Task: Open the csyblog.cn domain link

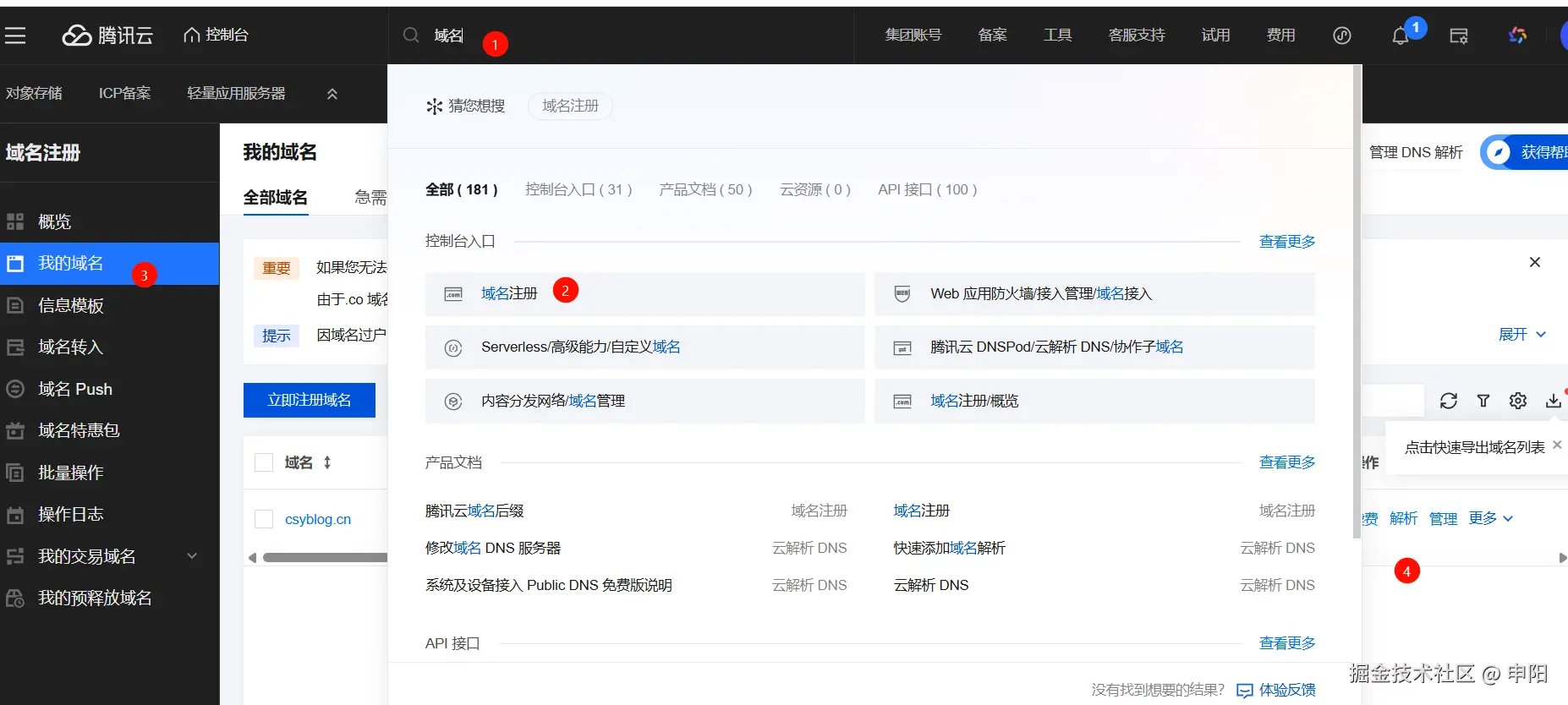Action: [318, 519]
